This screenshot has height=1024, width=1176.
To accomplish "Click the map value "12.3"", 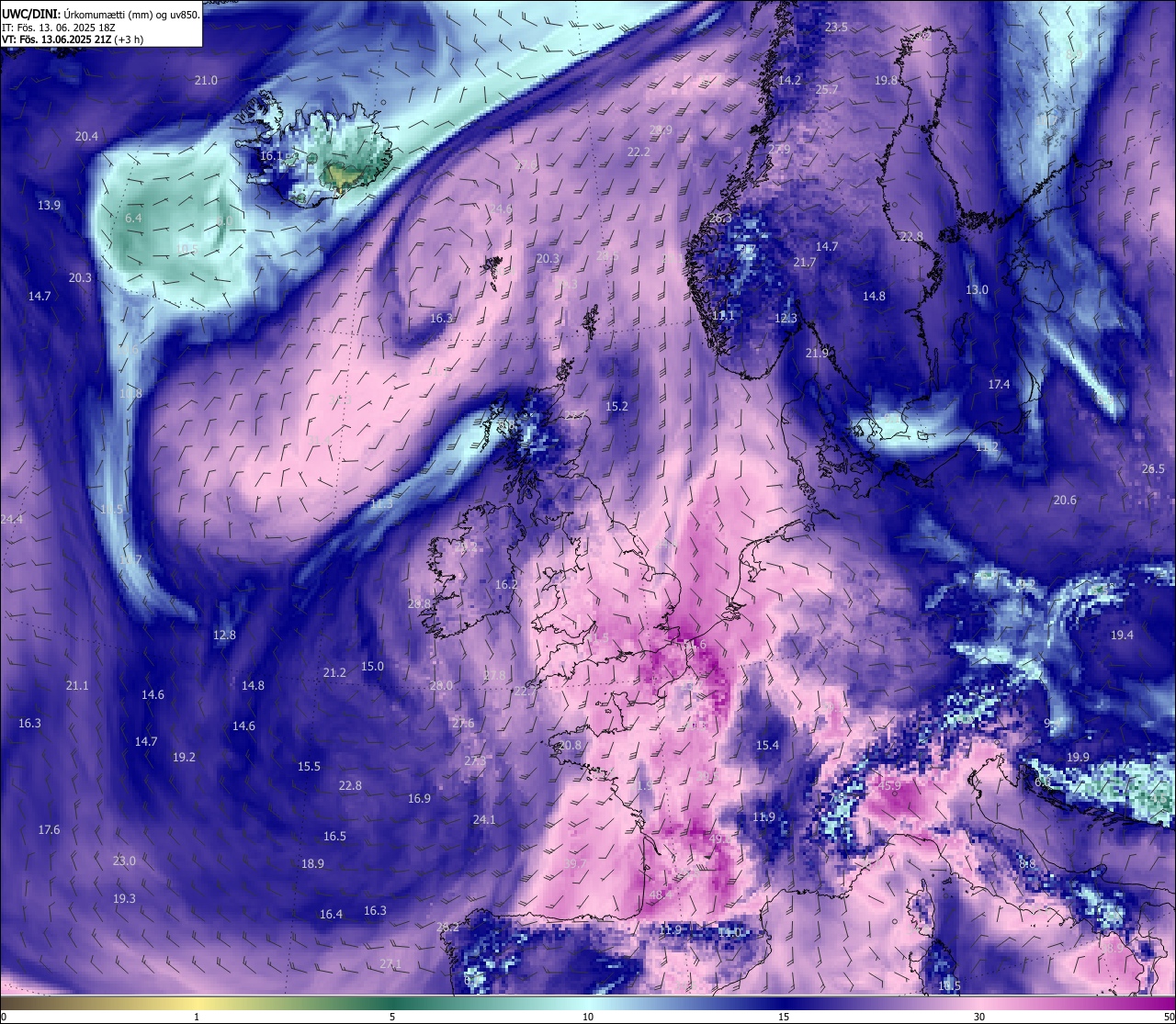I will (x=786, y=319).
